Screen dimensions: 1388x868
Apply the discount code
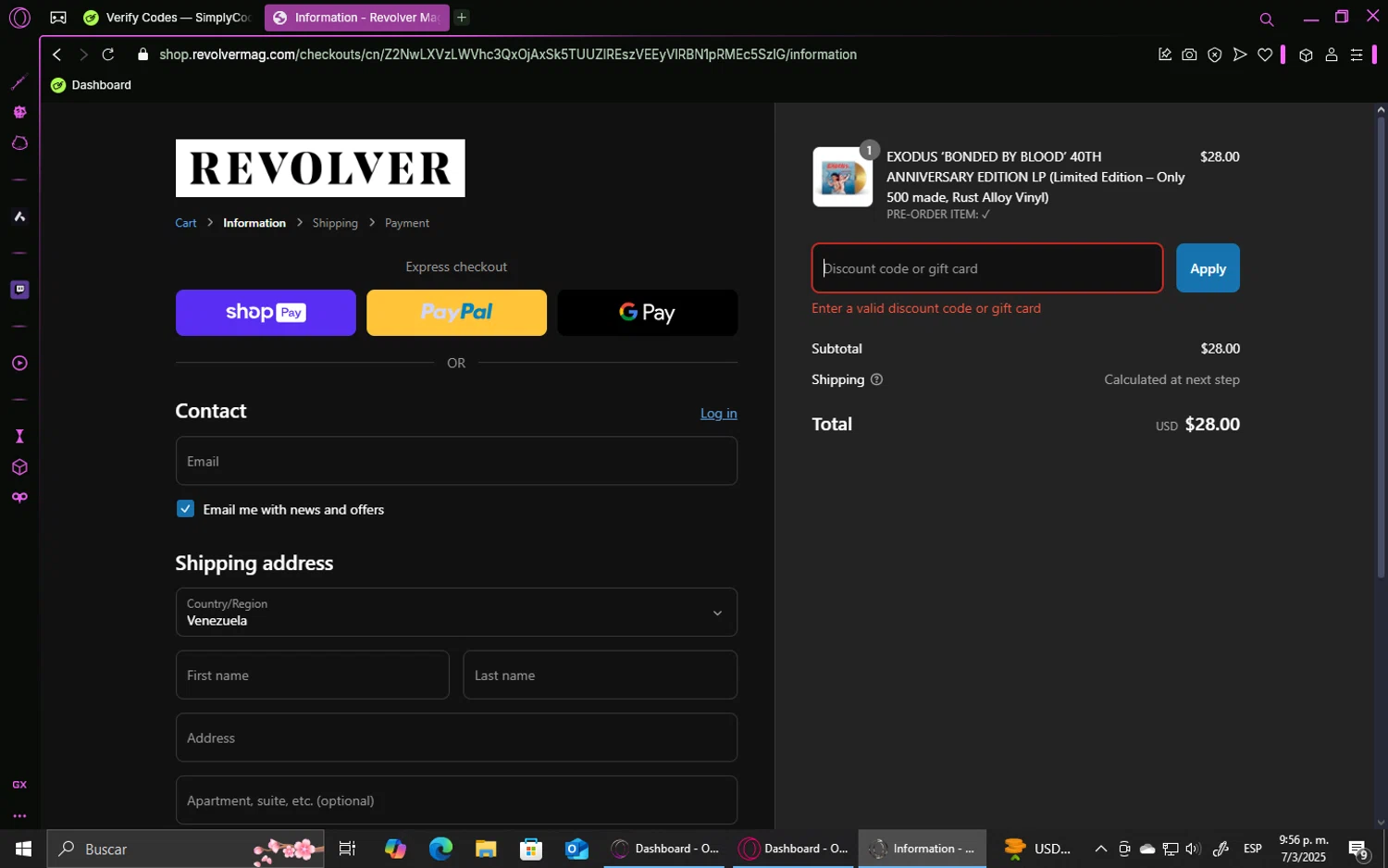[x=1208, y=268]
